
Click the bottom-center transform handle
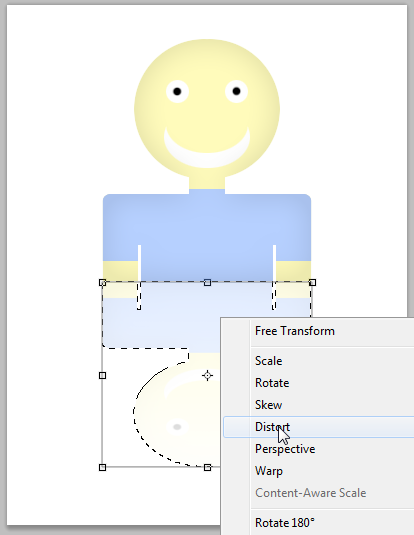click(207, 467)
